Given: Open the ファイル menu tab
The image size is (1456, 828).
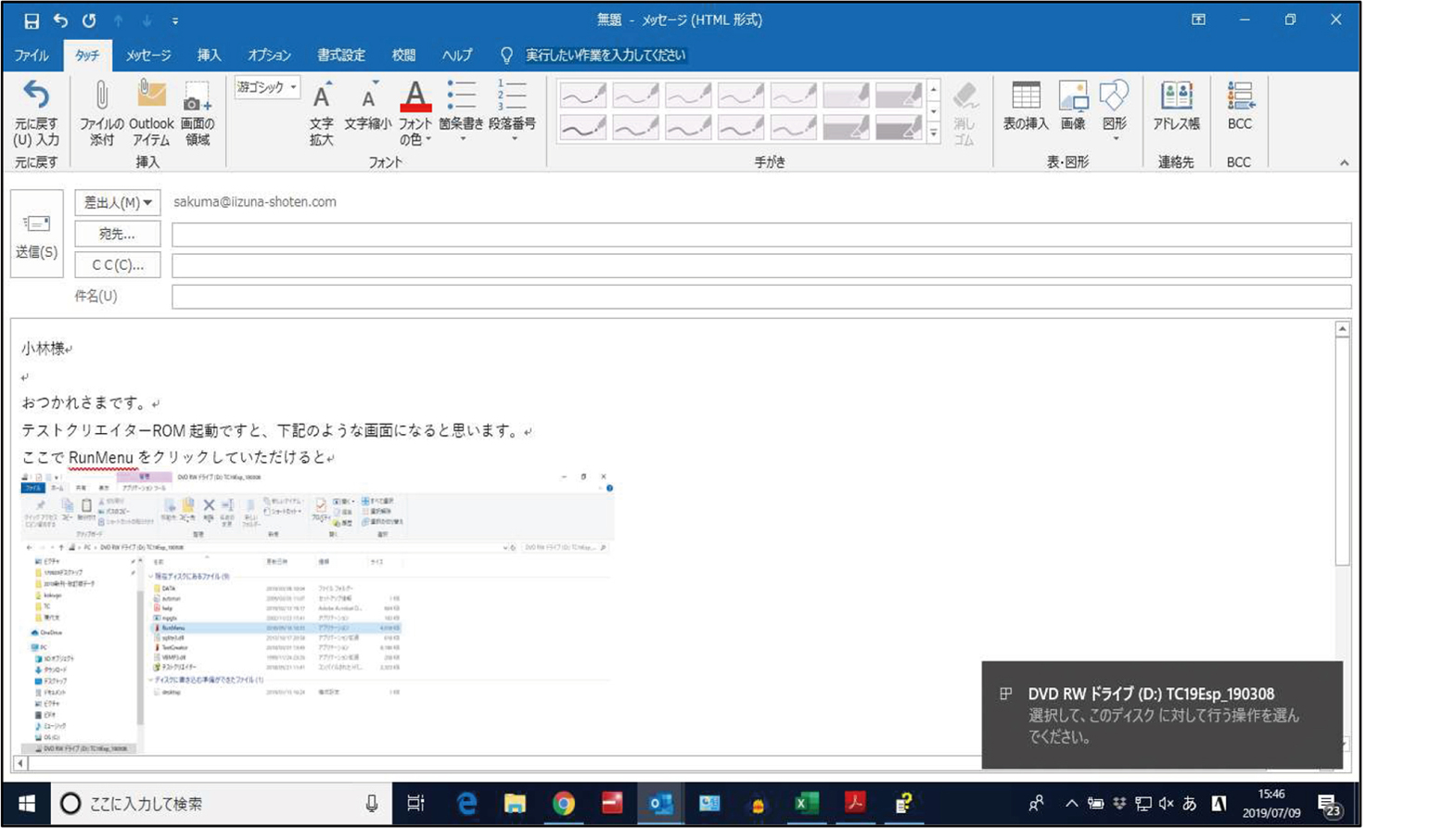Looking at the screenshot, I should coord(31,56).
